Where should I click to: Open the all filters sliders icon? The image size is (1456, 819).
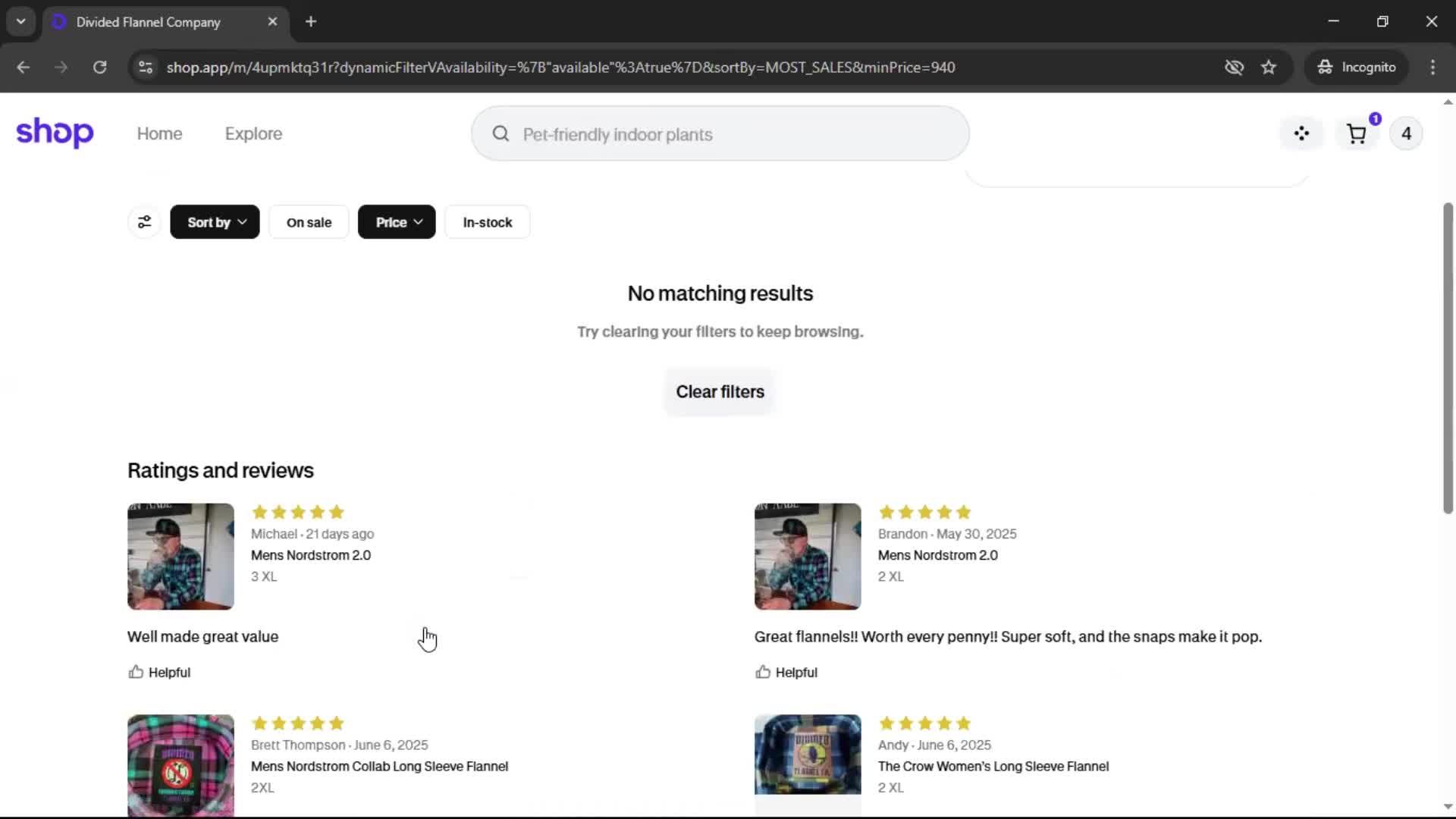(x=144, y=222)
